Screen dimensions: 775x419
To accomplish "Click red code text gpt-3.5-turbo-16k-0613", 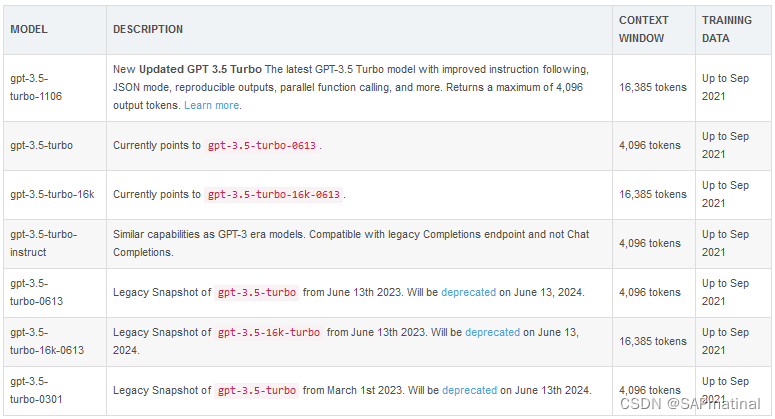I will [274, 194].
